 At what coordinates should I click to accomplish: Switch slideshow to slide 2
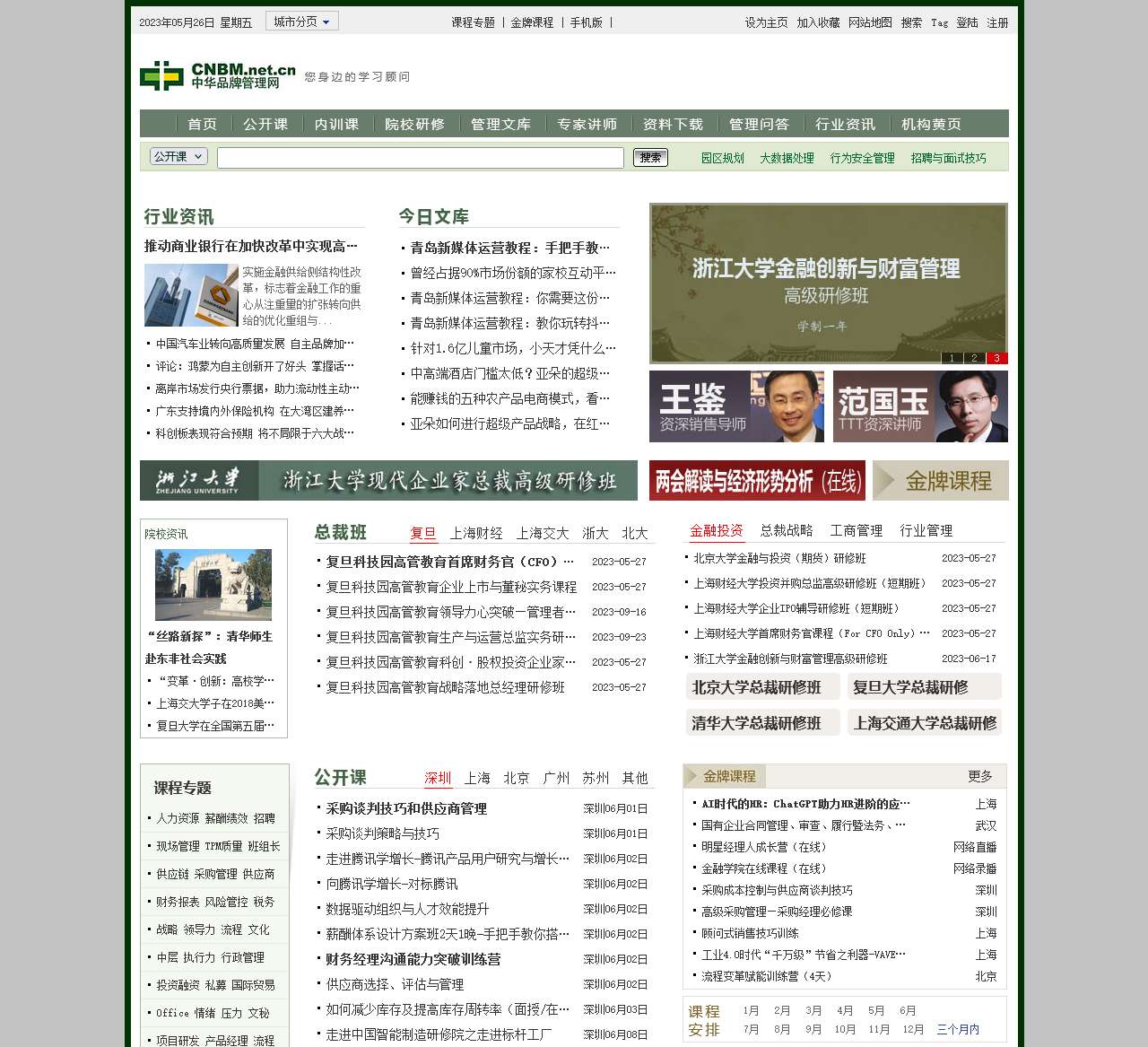[x=974, y=358]
